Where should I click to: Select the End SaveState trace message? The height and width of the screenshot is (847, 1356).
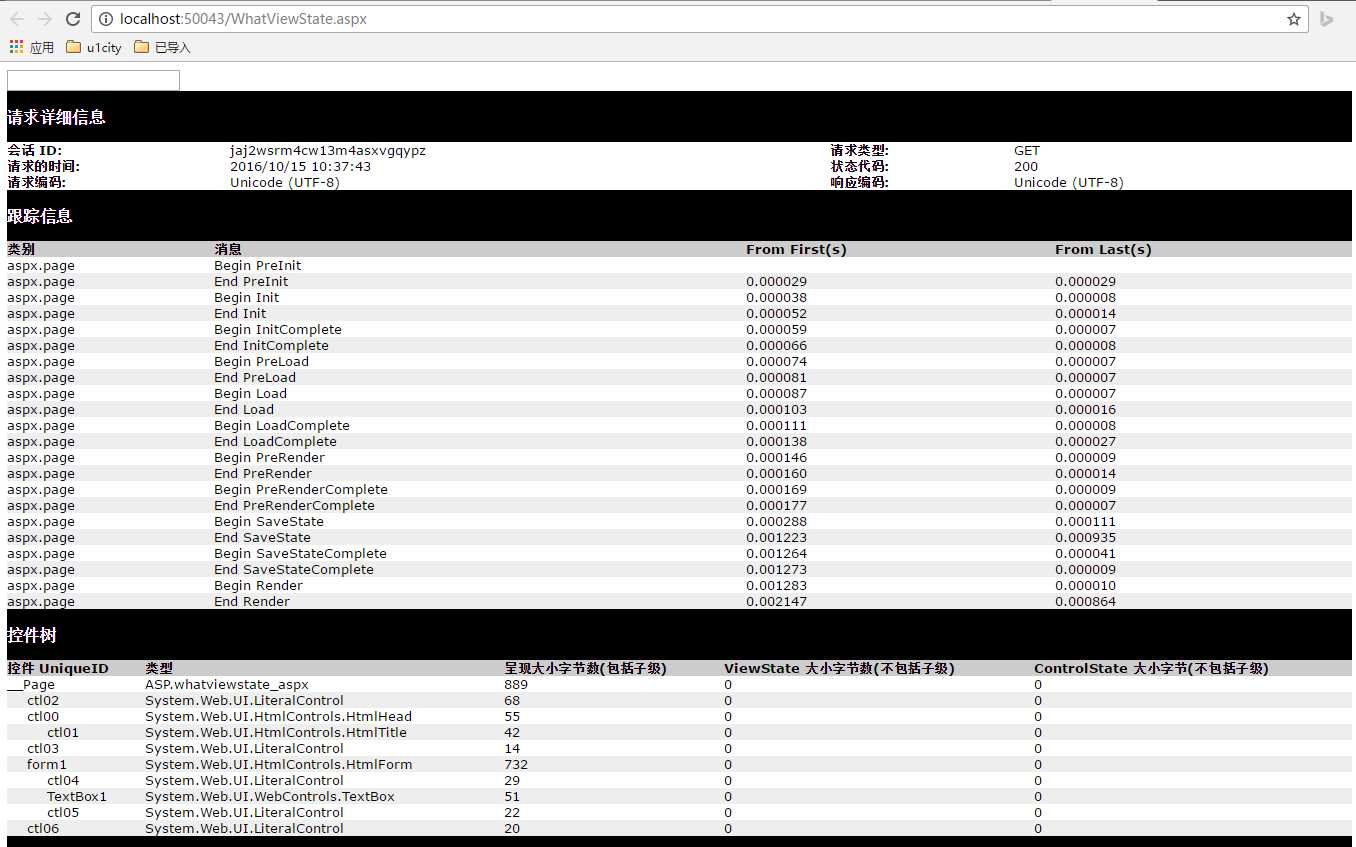tap(262, 537)
